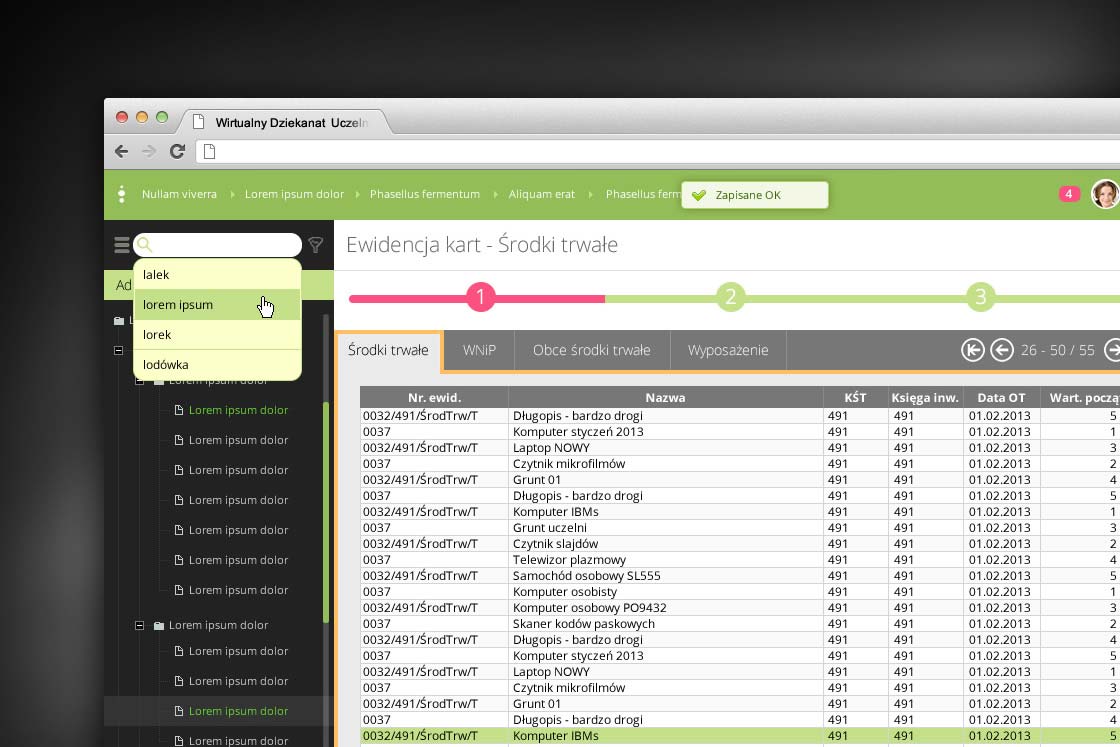Click 'Nullam viverra' breadcrumb link
This screenshot has width=1120, height=747.
click(x=179, y=194)
